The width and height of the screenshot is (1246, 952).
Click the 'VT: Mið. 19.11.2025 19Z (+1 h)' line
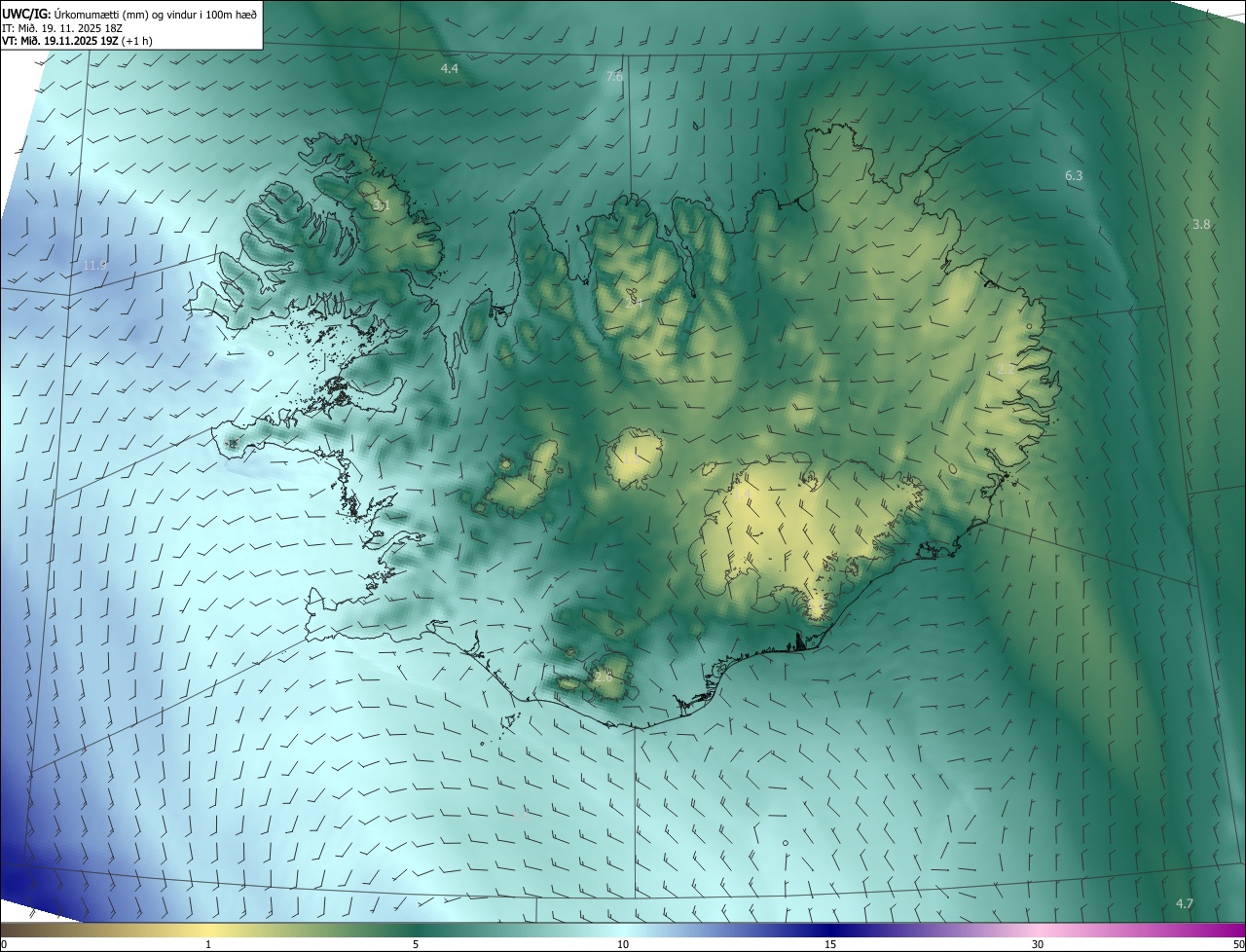(x=77, y=41)
